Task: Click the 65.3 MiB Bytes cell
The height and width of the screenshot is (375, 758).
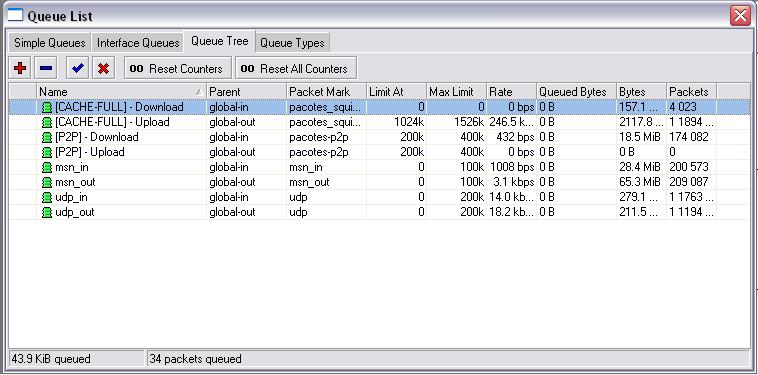Action: (640, 182)
